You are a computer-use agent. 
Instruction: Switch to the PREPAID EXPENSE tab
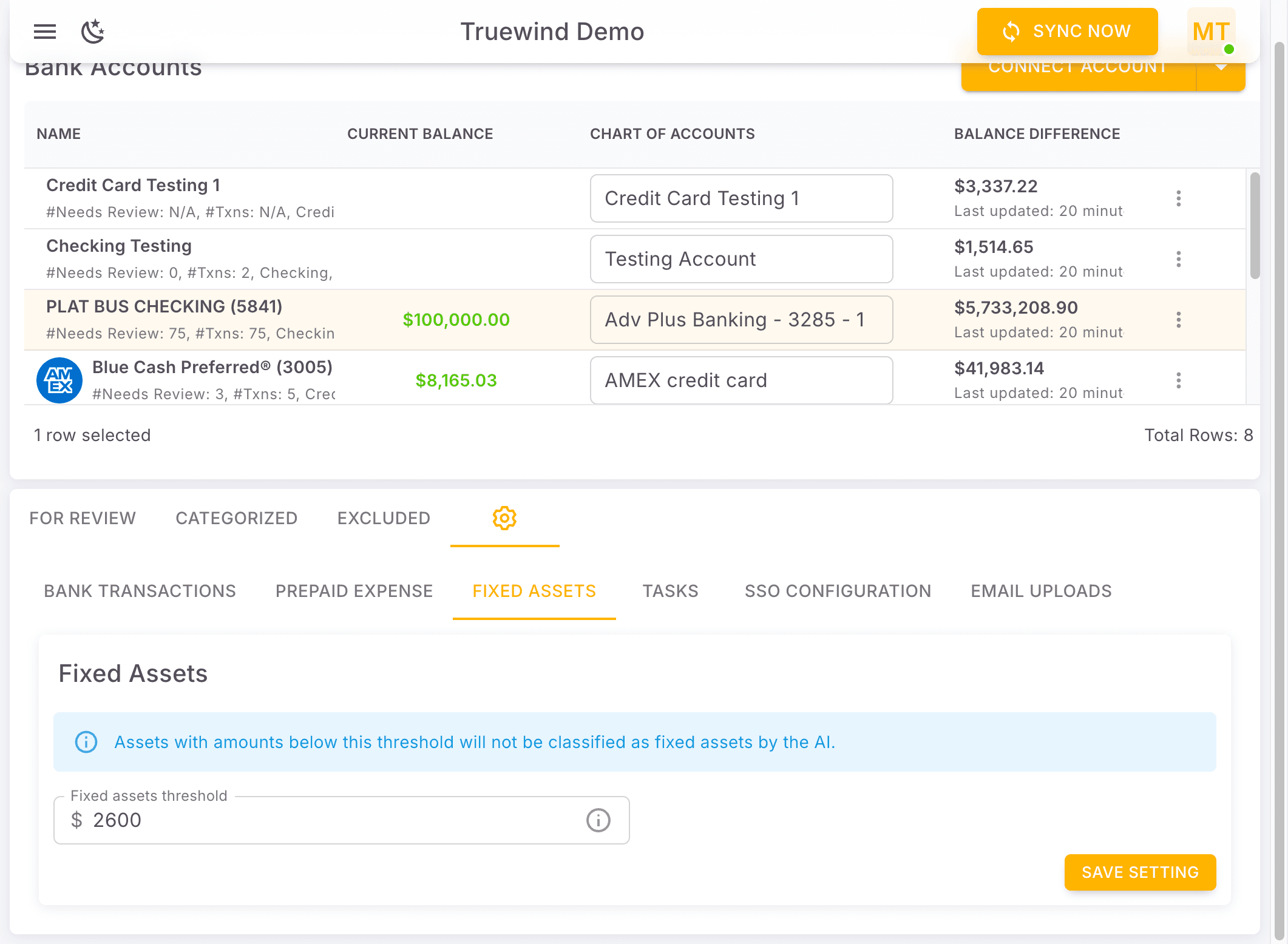(x=354, y=591)
